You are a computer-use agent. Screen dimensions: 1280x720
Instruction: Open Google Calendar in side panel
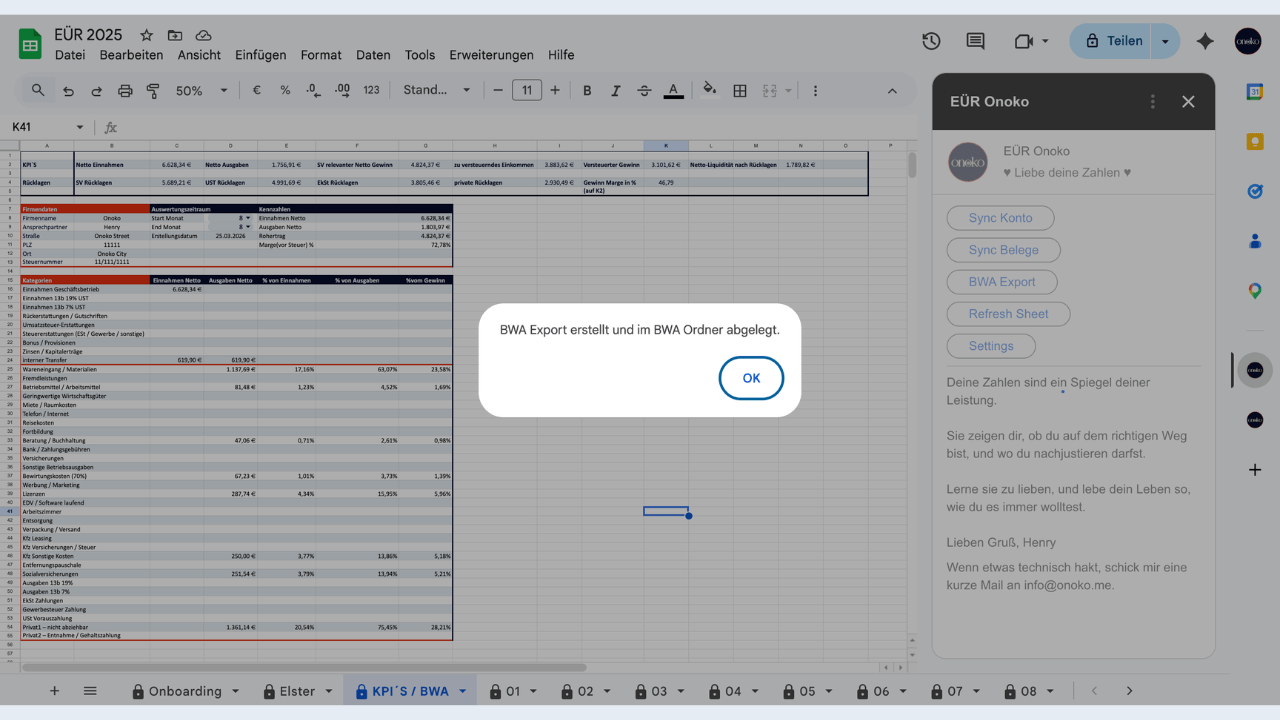[1254, 92]
